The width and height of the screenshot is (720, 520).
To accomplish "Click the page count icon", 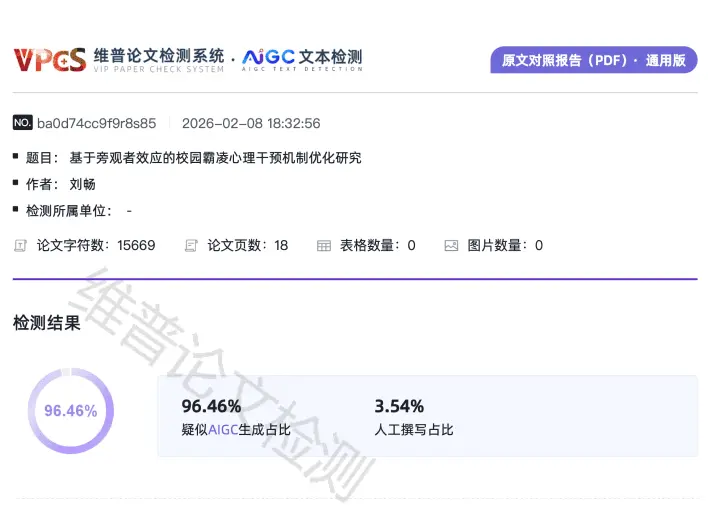I will tap(191, 246).
